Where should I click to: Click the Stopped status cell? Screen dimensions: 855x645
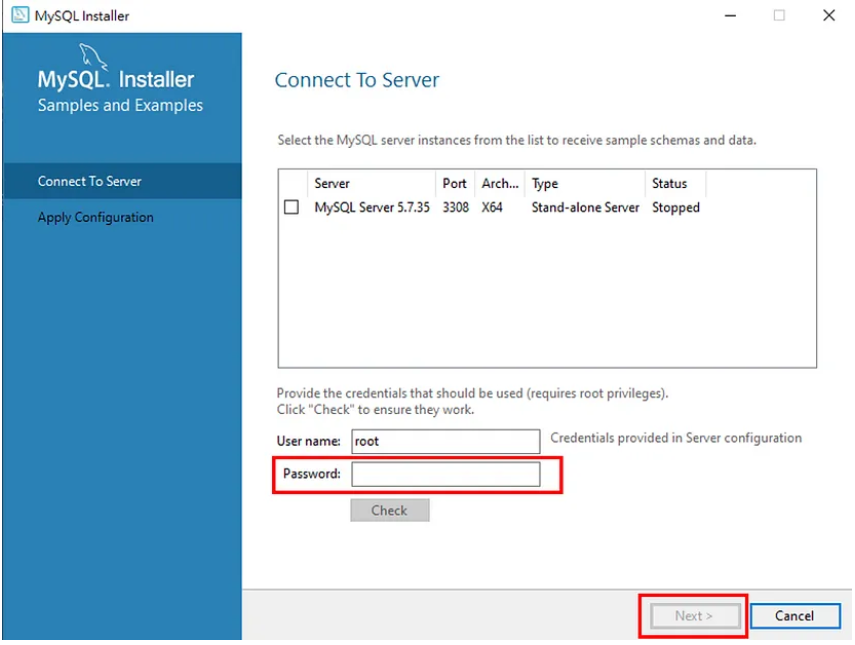pyautogui.click(x=676, y=208)
